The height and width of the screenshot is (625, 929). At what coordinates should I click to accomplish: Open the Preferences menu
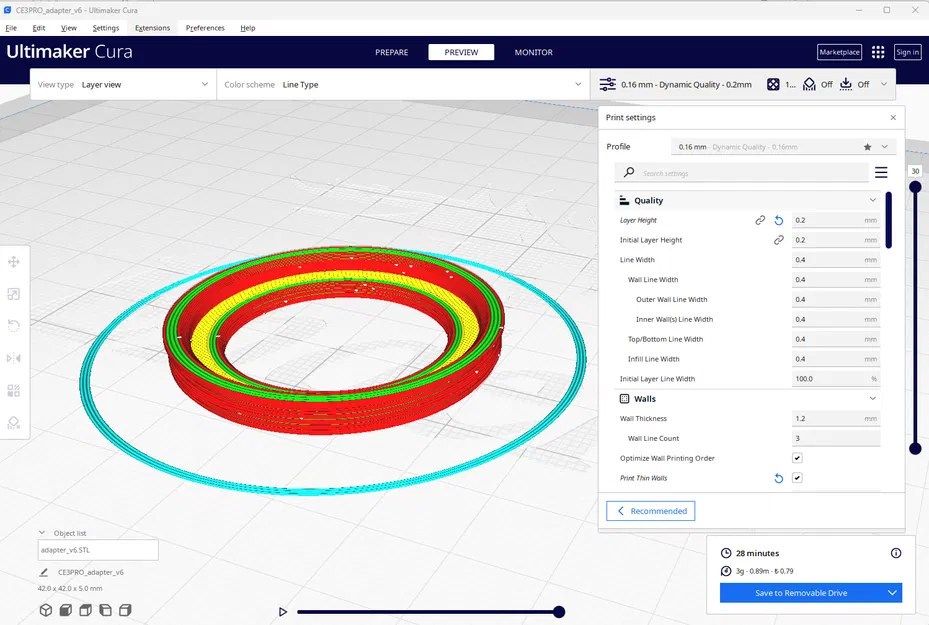click(205, 28)
